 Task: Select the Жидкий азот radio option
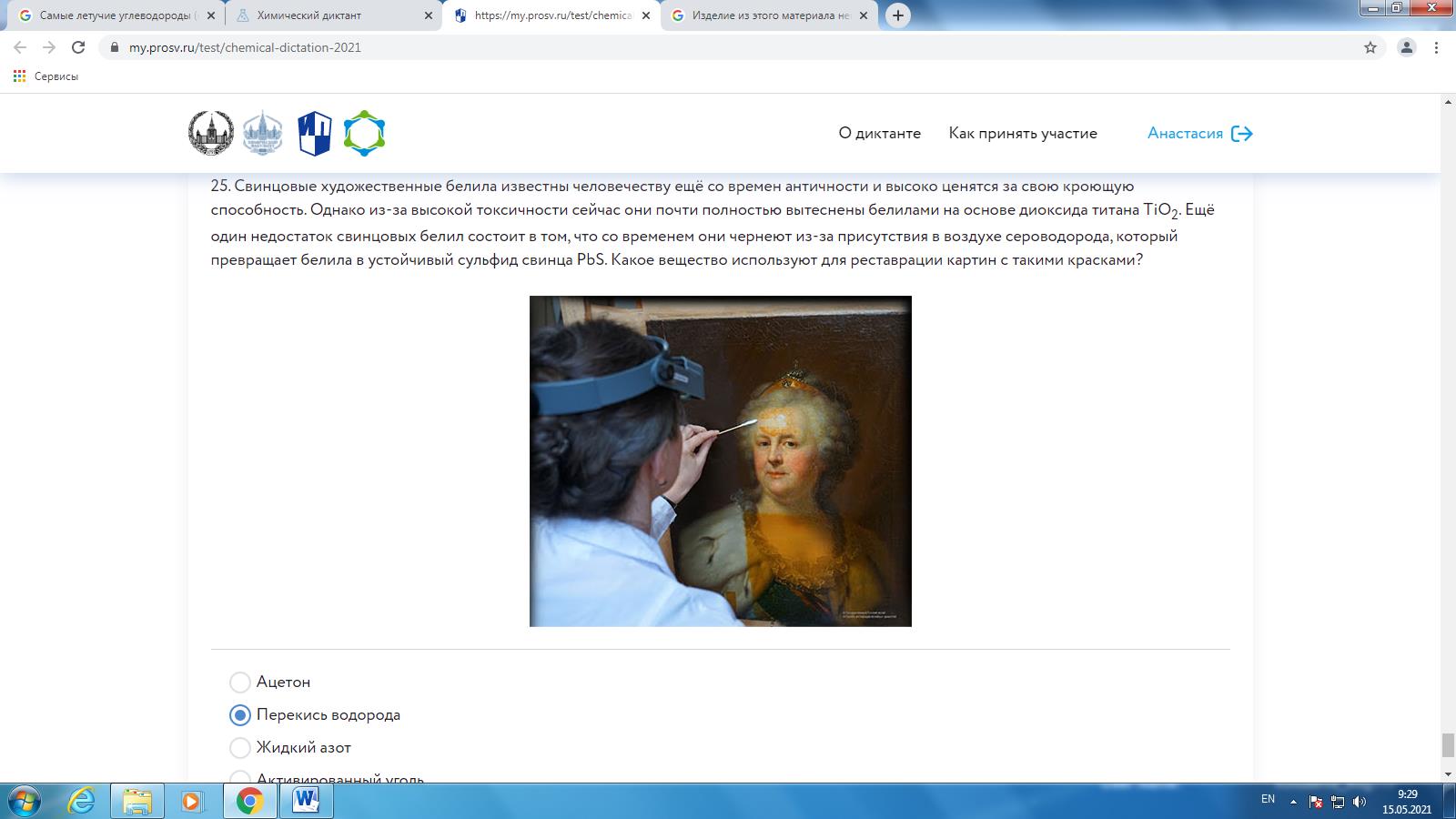(x=240, y=747)
